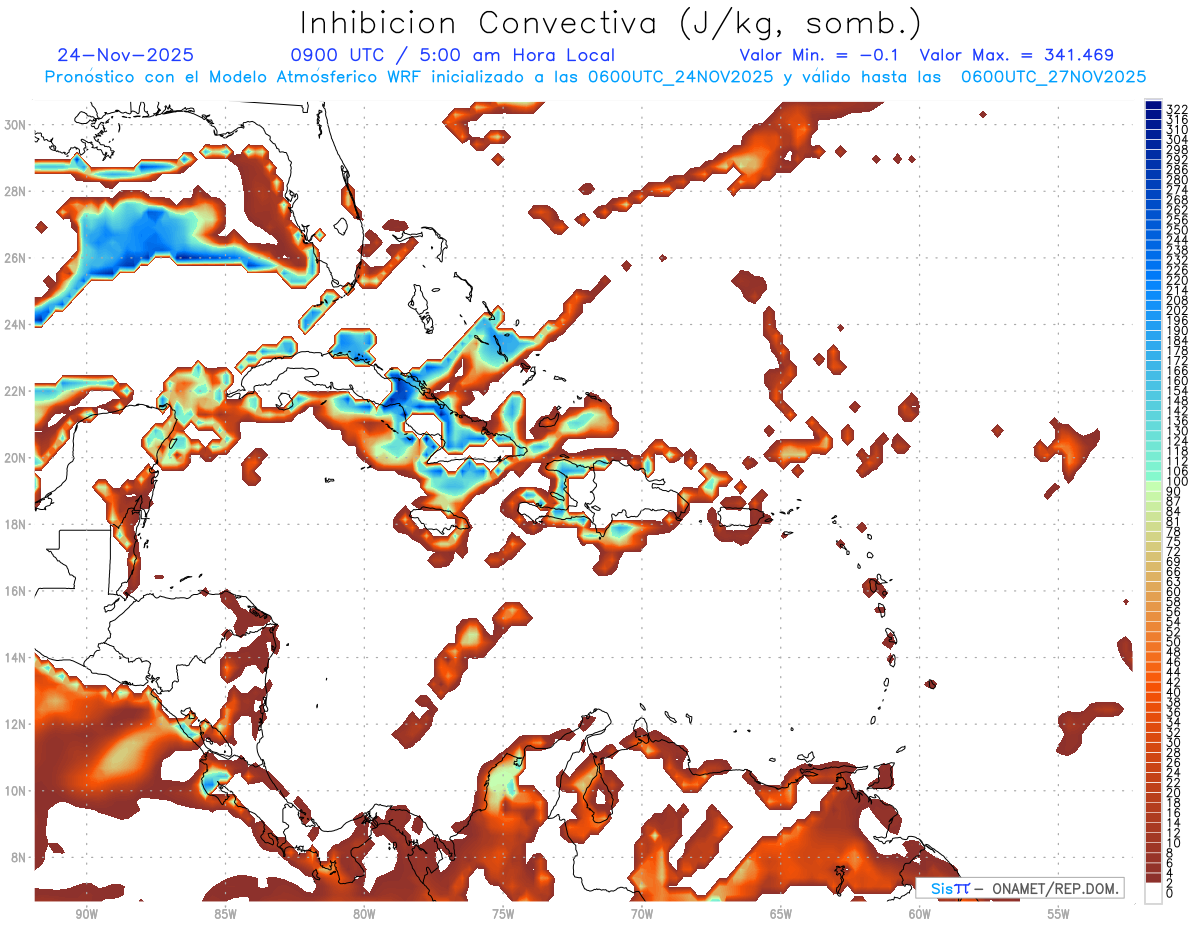Click the "55W" longitude label
This screenshot has height=927, width=1200.
click(1059, 914)
